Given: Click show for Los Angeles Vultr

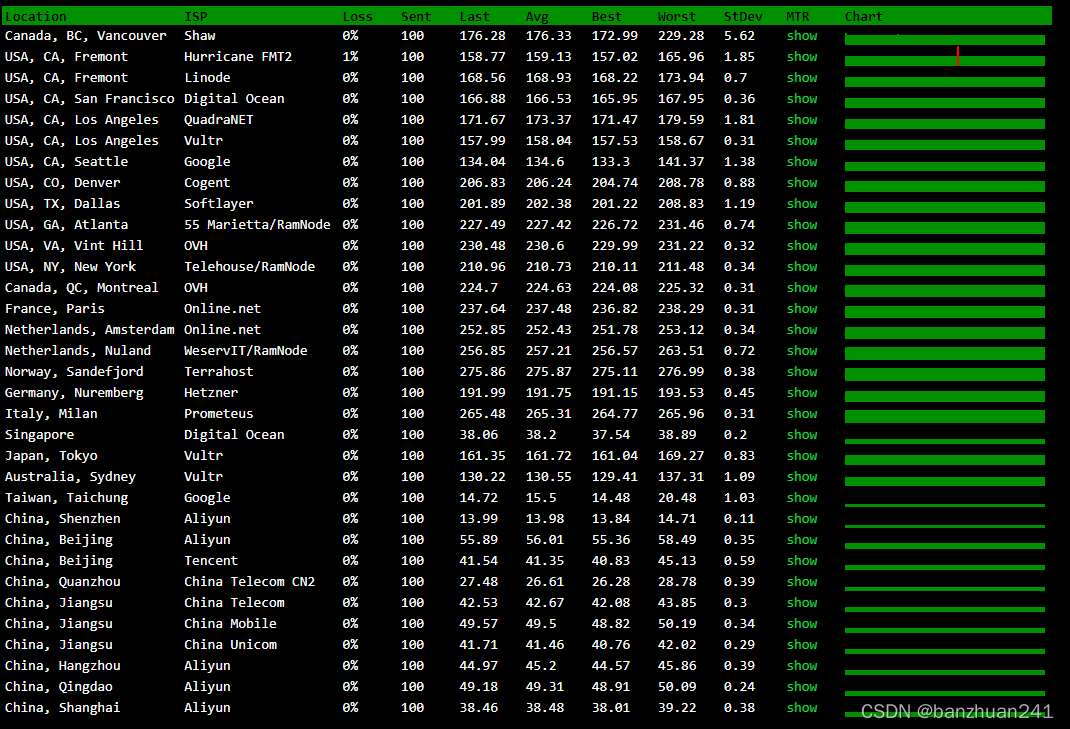Looking at the screenshot, I should pos(802,141).
